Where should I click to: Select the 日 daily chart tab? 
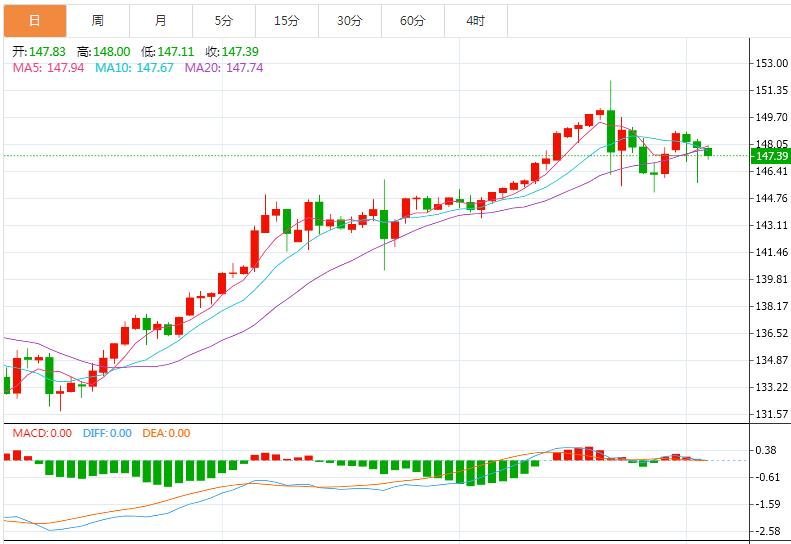(x=35, y=21)
